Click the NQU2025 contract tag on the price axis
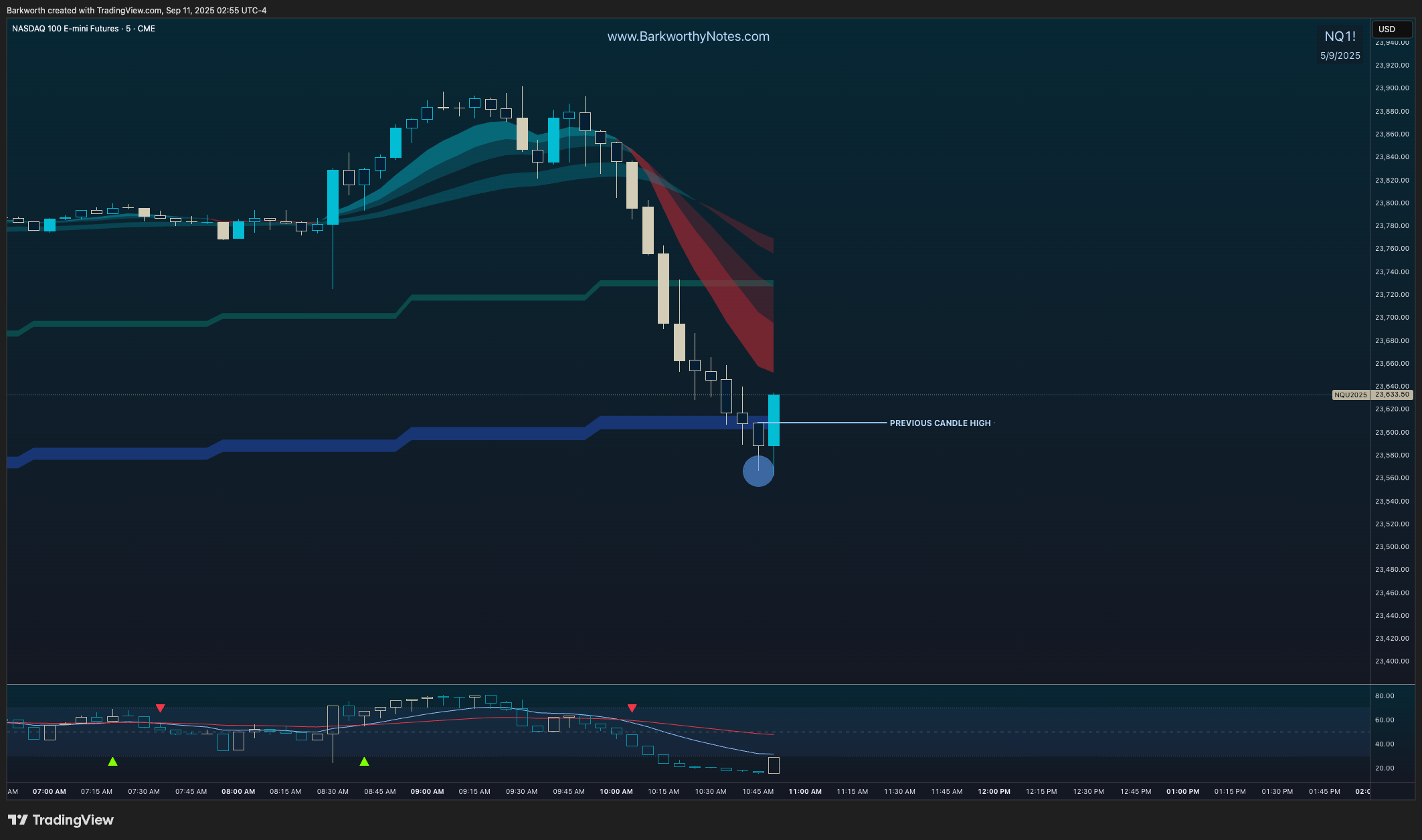This screenshot has width=1422, height=840. [1350, 395]
